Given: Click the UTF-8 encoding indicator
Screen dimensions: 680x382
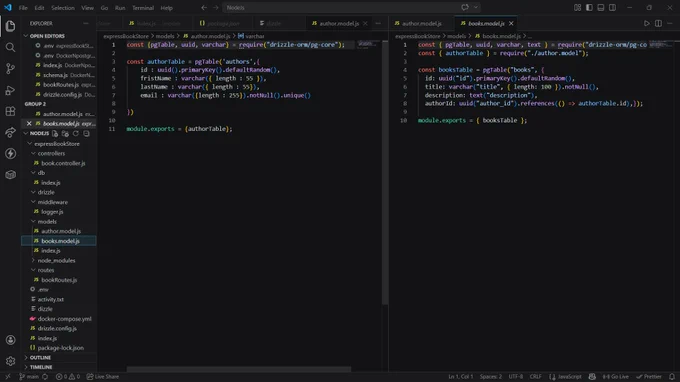Looking at the screenshot, I should [x=516, y=376].
